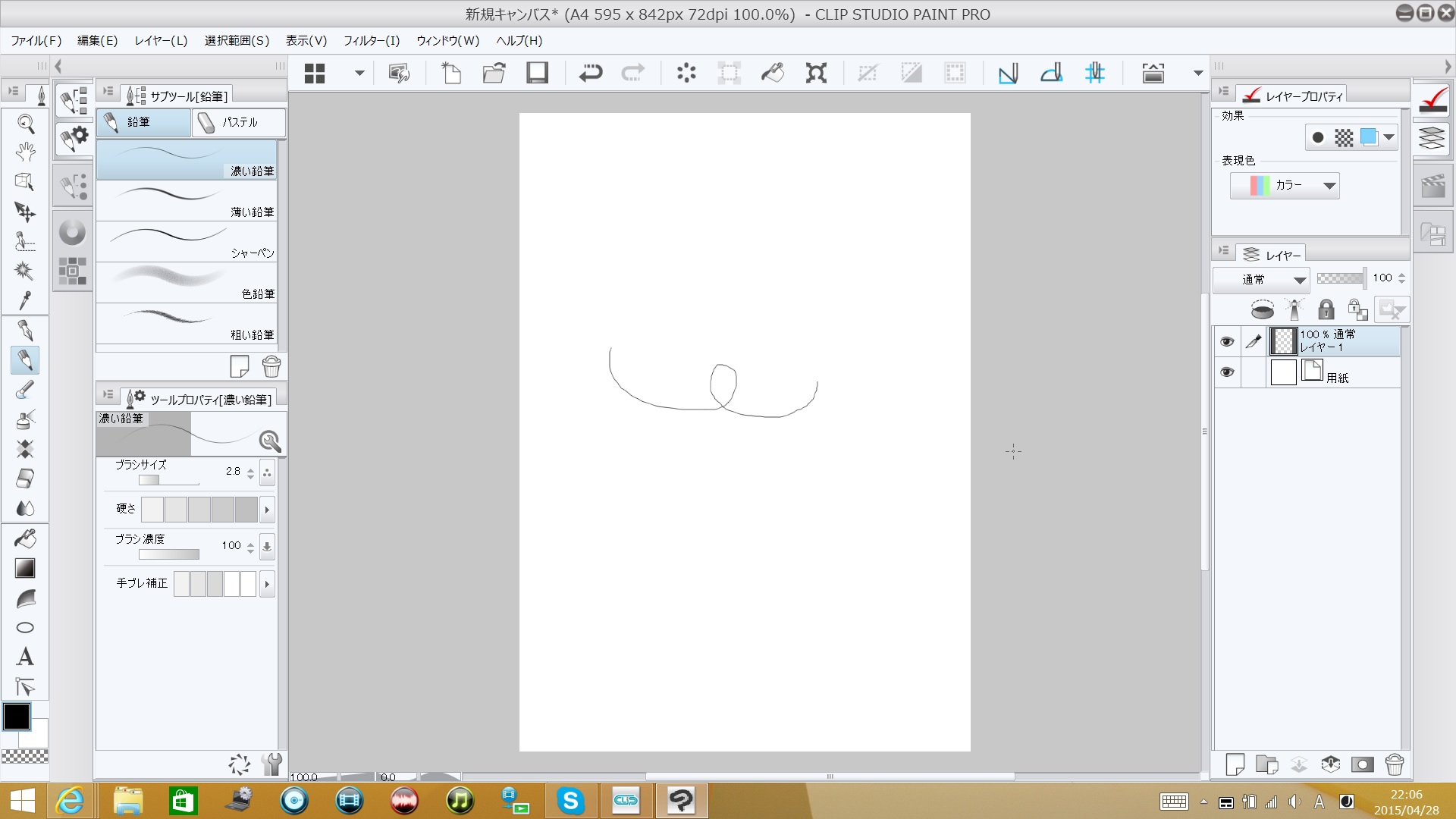Click the black foreground color swatch
1456x819 pixels.
point(16,716)
